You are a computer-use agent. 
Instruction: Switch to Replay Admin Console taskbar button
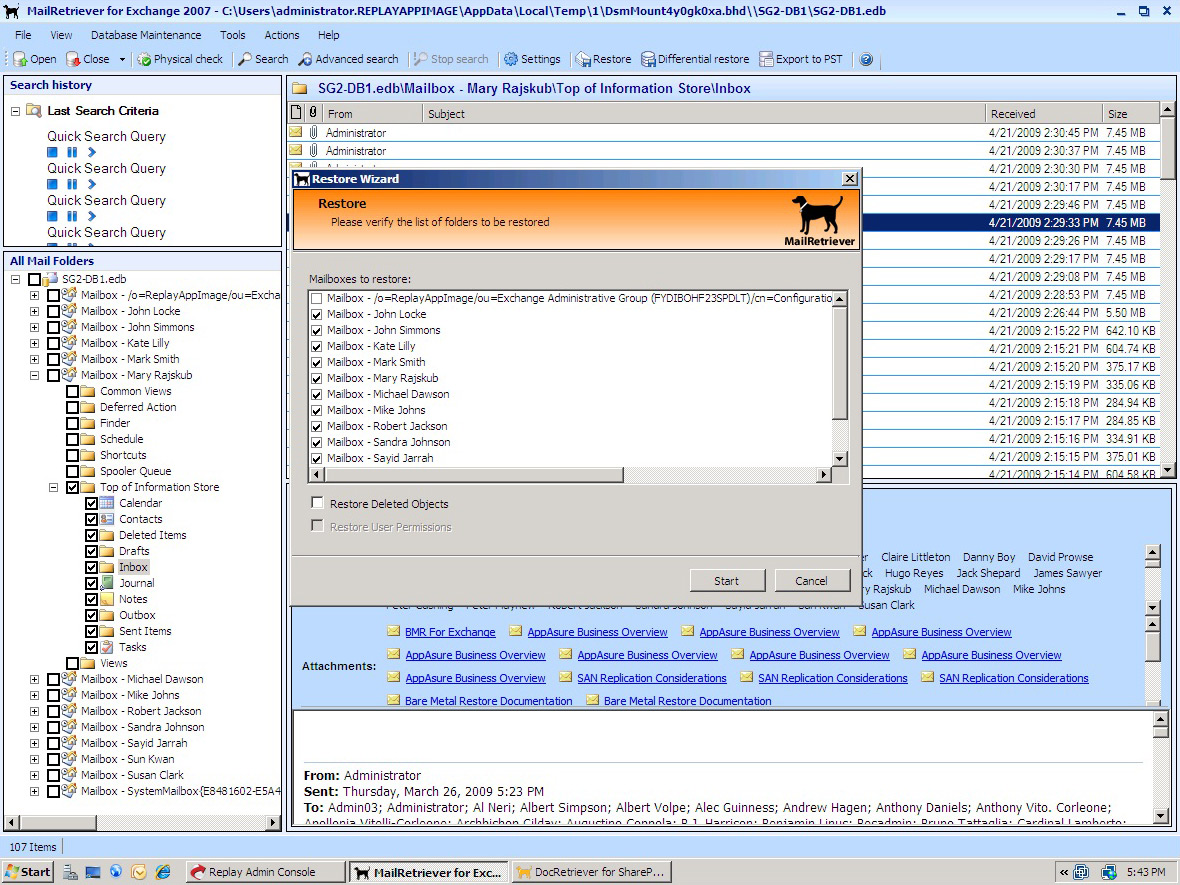point(265,871)
